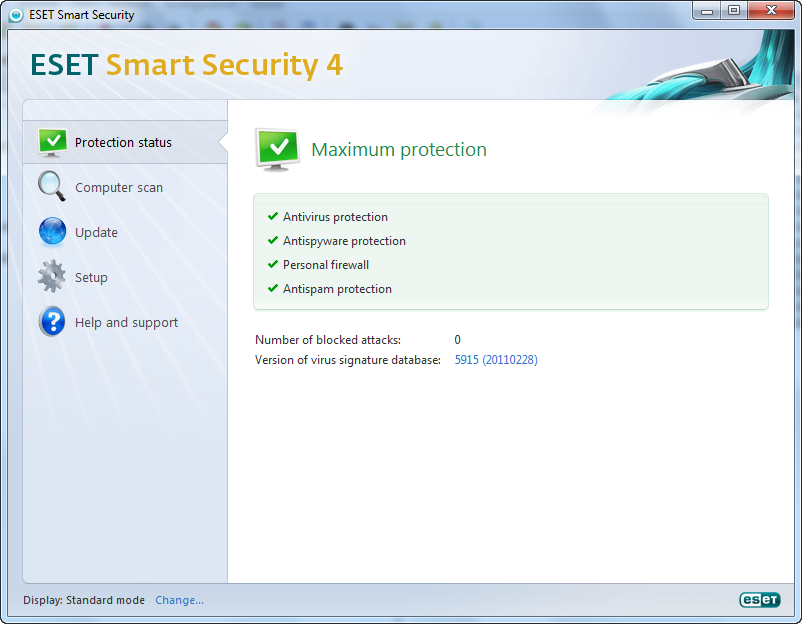
Task: Minimize the ESET Smart Security window
Action: (706, 10)
